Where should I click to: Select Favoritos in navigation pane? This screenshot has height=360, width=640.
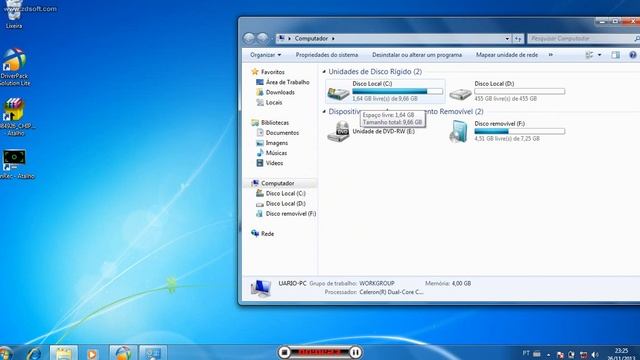(x=268, y=72)
